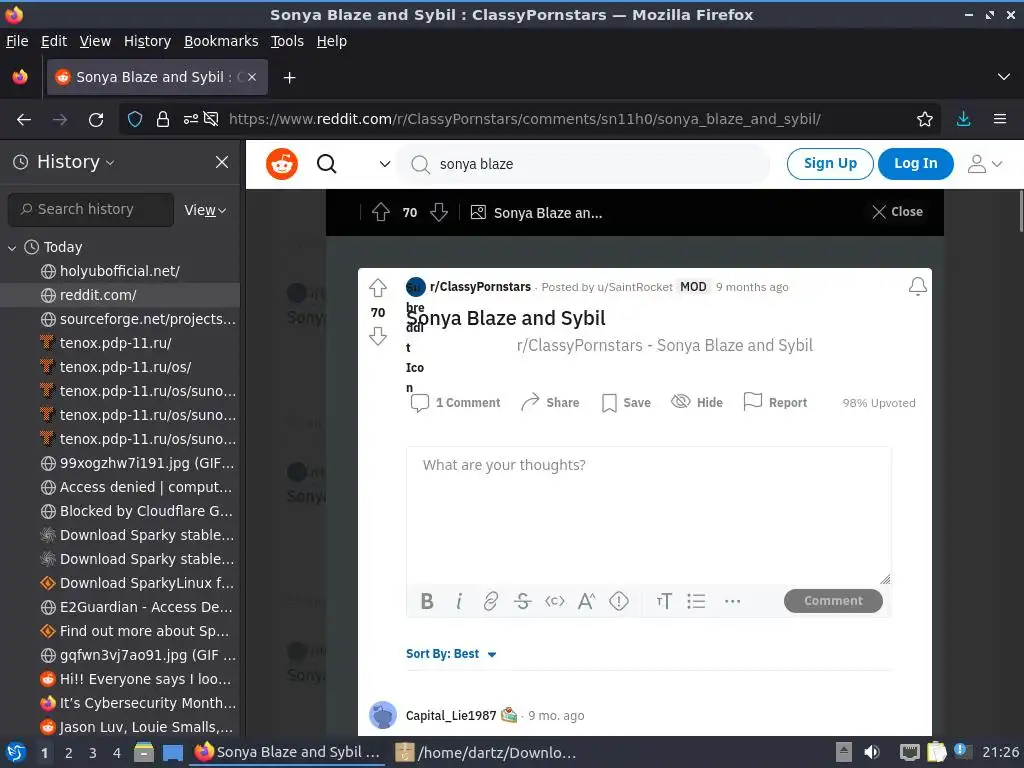Viewport: 1024px width, 768px height.
Task: Click in the 'What are your thoughts?' comment box
Action: 648,515
